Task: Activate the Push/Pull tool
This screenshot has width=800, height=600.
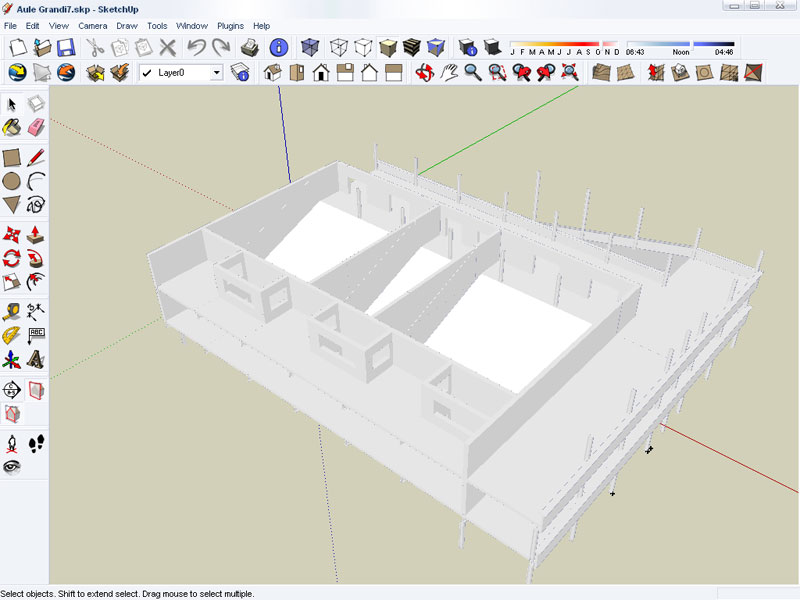Action: pyautogui.click(x=37, y=234)
